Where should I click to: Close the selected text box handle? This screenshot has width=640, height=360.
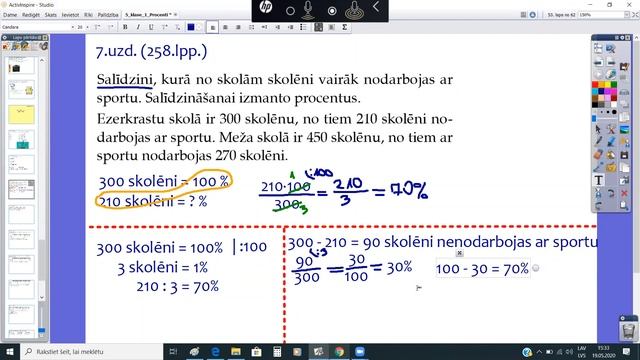pos(459,253)
